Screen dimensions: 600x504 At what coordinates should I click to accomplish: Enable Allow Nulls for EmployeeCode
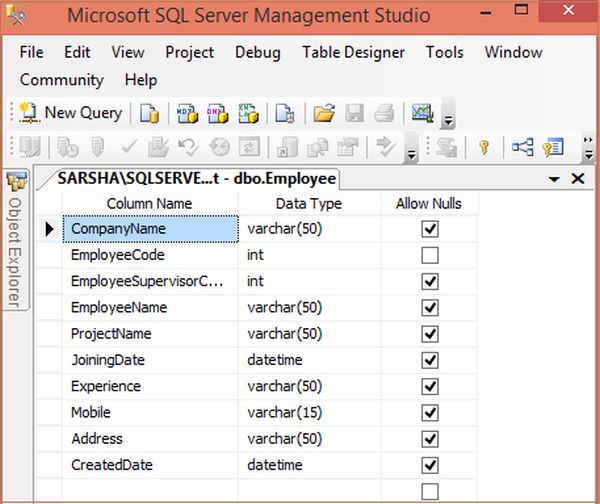click(429, 256)
